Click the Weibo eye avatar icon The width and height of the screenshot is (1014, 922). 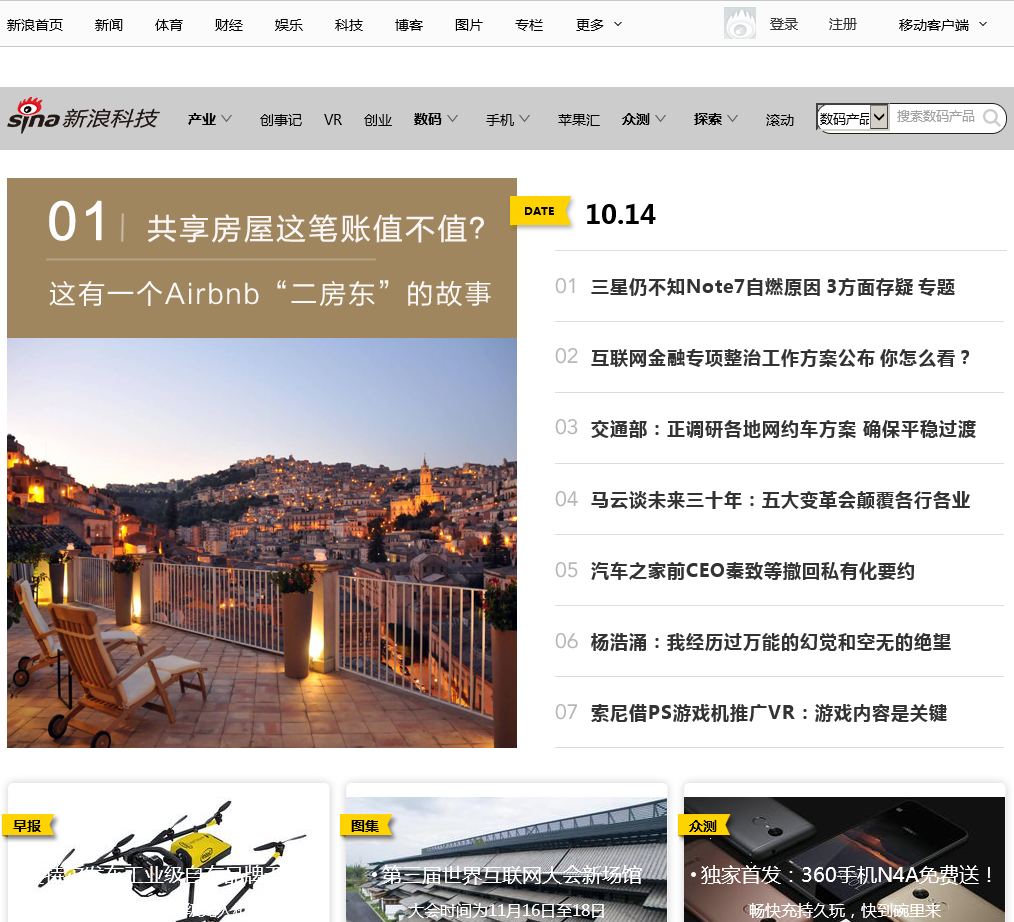click(x=740, y=24)
